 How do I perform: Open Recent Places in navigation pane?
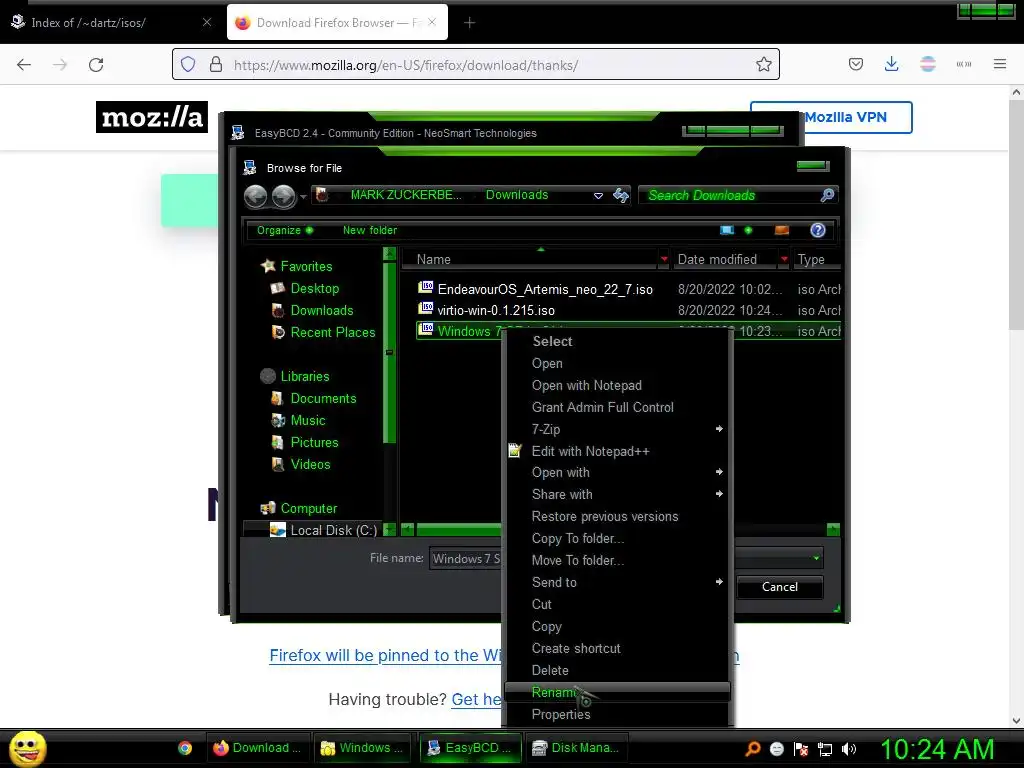[333, 332]
